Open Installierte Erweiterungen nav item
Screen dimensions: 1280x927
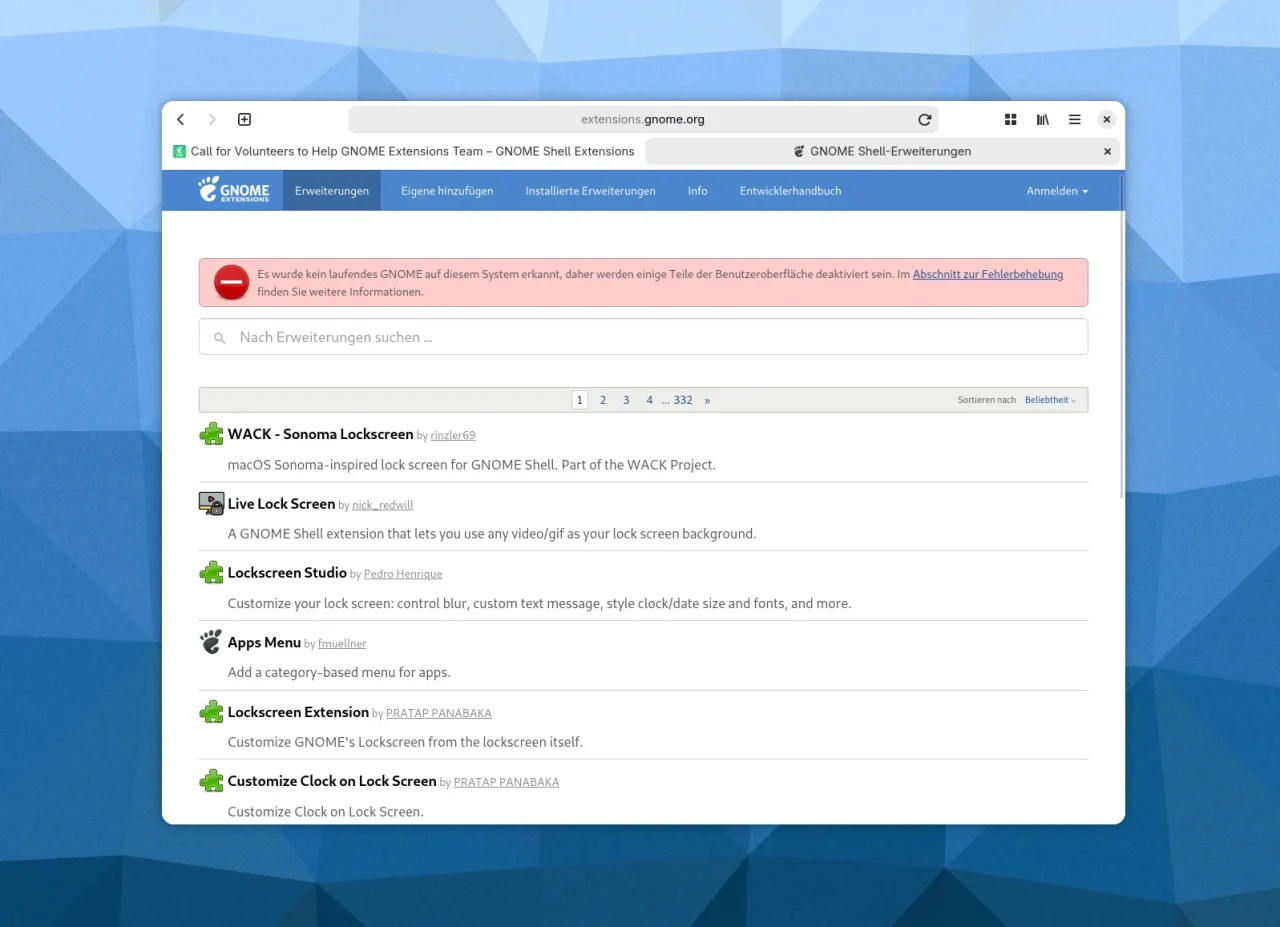click(590, 191)
